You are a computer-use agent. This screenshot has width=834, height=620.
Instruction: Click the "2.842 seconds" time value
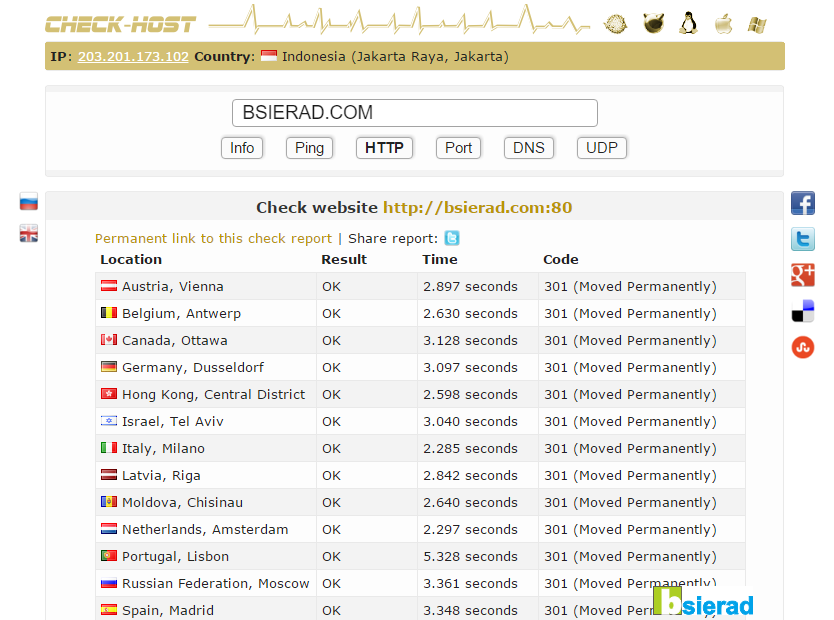click(x=470, y=475)
